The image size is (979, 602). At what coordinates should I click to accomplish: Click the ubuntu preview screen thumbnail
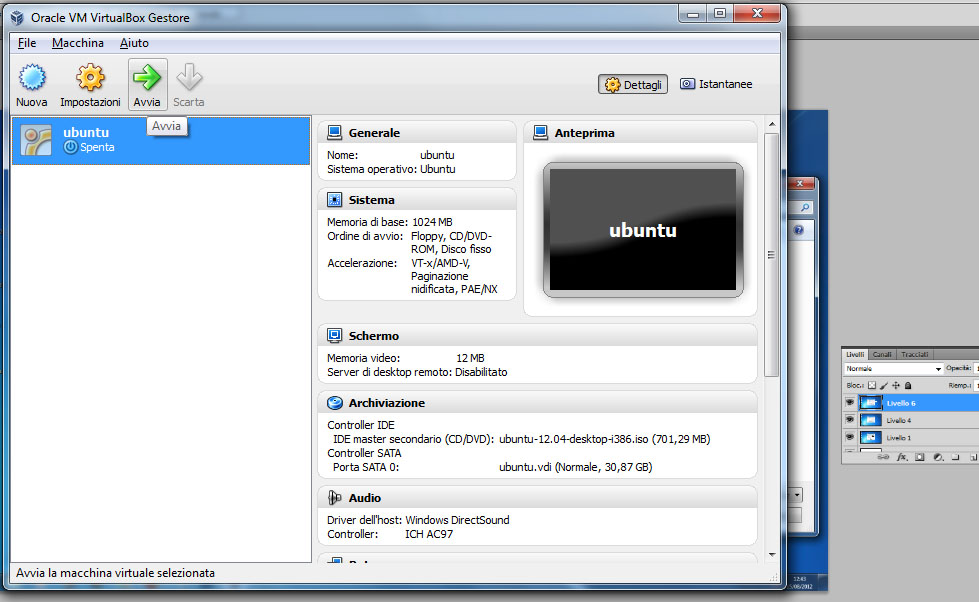[643, 230]
